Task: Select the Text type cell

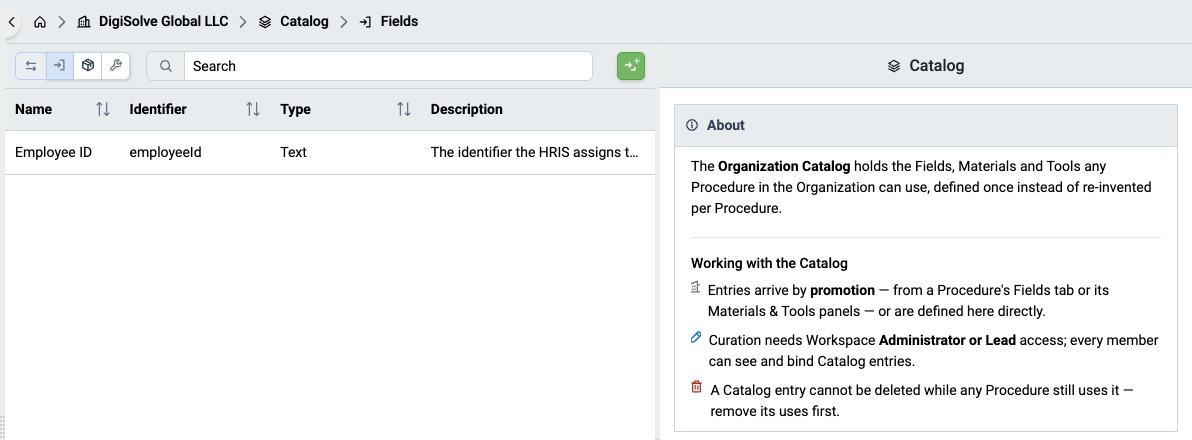Action: coord(293,152)
